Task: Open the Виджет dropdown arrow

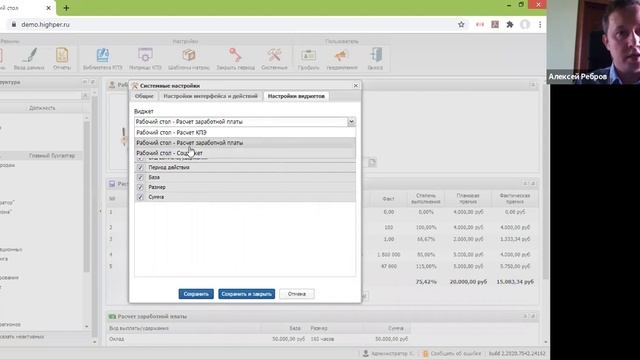Action: coord(351,122)
